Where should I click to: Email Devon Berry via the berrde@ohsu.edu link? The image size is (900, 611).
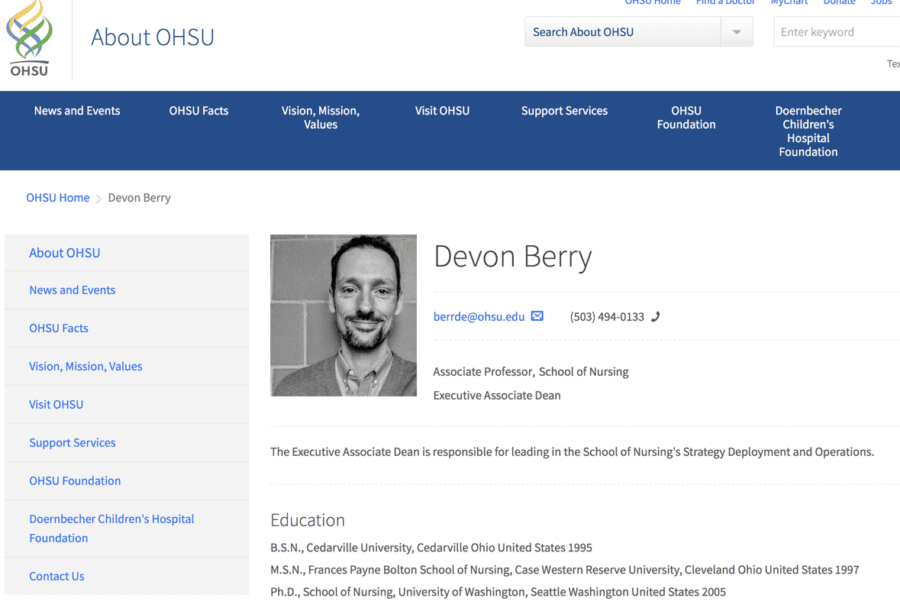(478, 316)
